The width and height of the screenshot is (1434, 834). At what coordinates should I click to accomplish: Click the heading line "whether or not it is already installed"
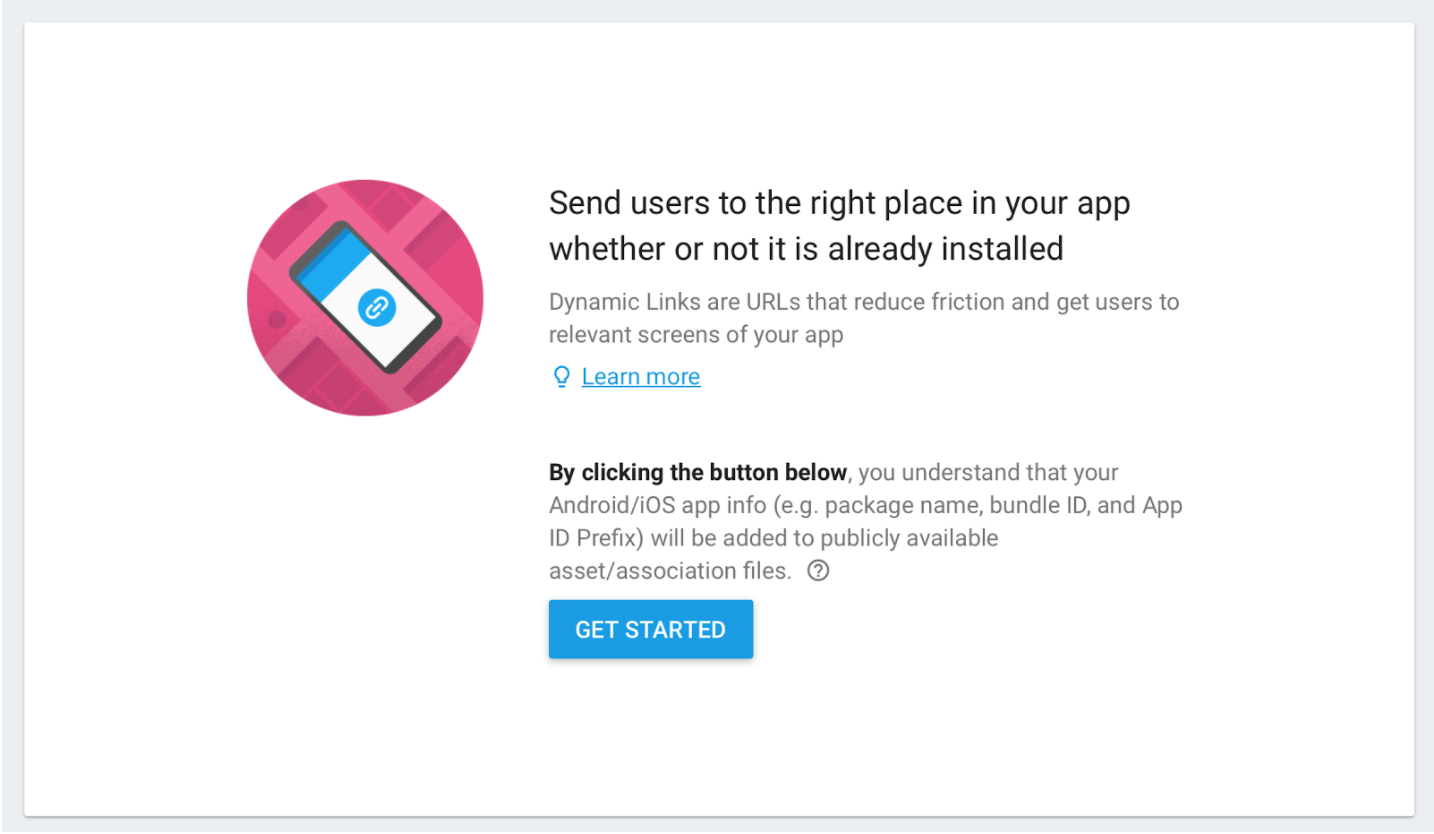(805, 248)
